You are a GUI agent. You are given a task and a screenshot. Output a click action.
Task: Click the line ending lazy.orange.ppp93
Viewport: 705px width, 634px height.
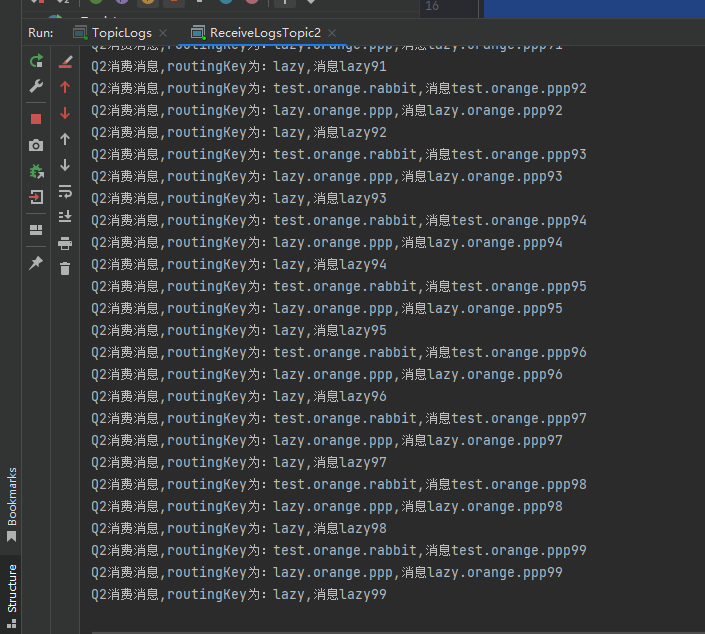(x=327, y=176)
